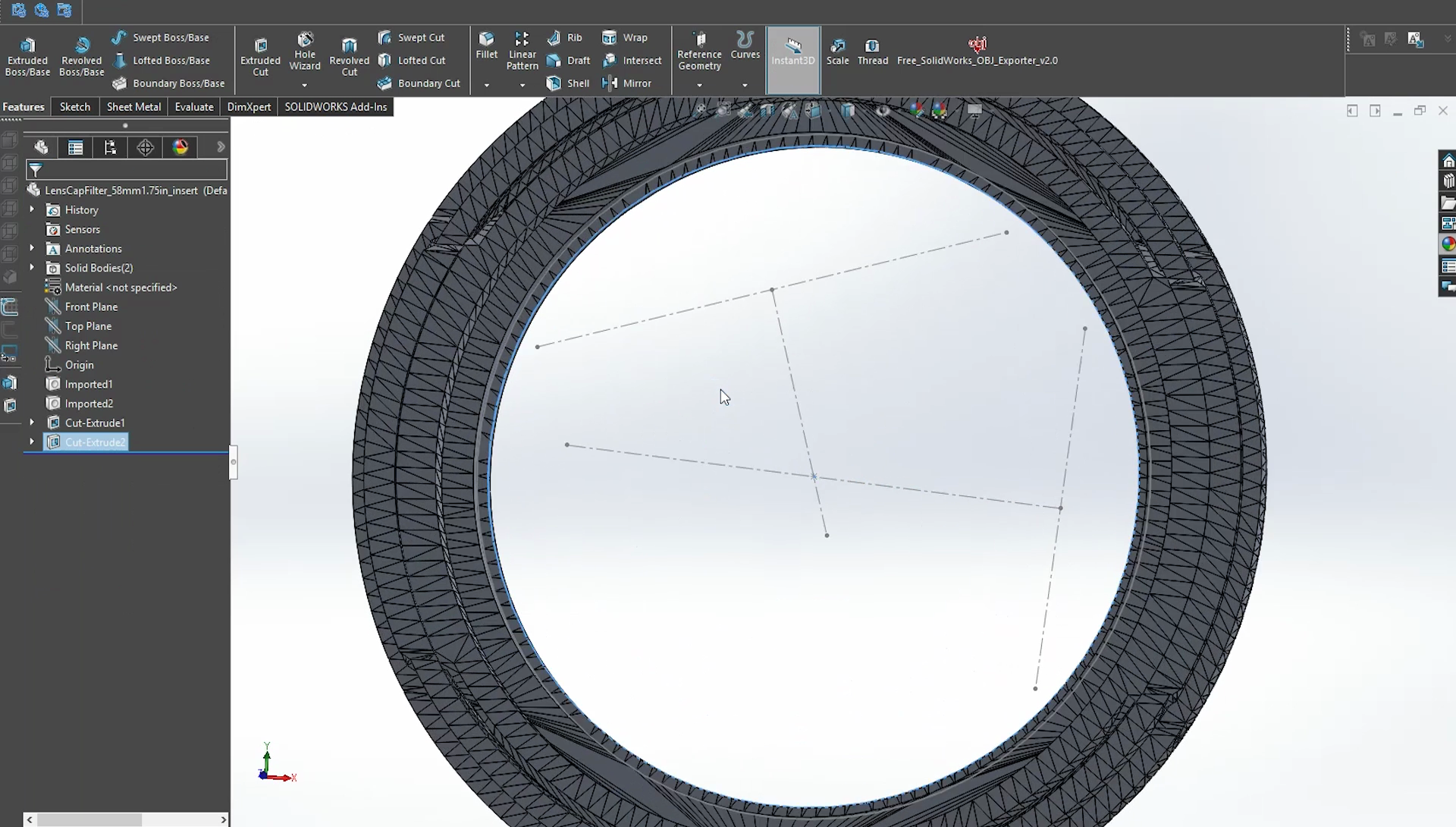The image size is (1456, 827).
Task: Click Swept Boss/Base command
Action: click(160, 37)
